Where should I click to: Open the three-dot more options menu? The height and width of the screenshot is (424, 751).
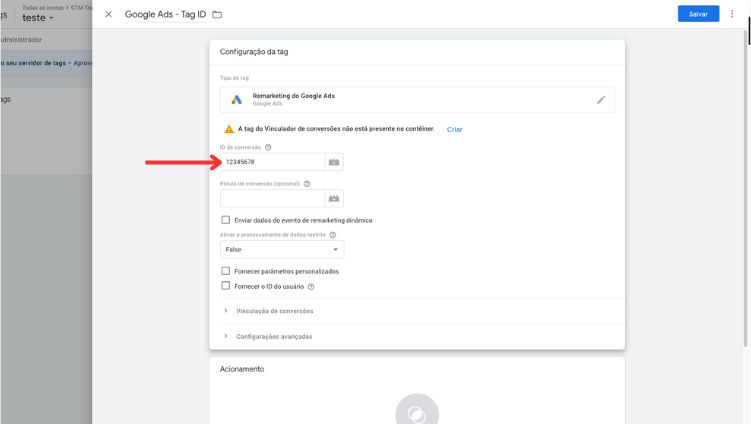click(732, 14)
